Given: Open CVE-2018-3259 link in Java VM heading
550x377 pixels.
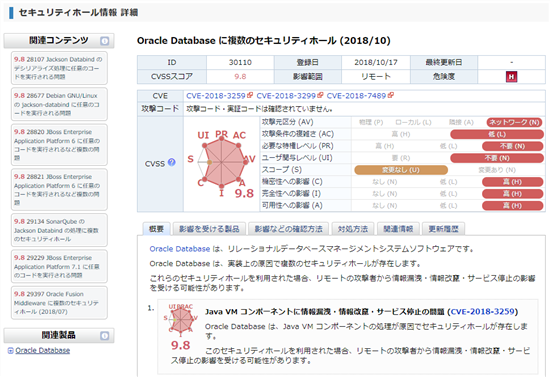Looking at the screenshot, I should click(482, 311).
